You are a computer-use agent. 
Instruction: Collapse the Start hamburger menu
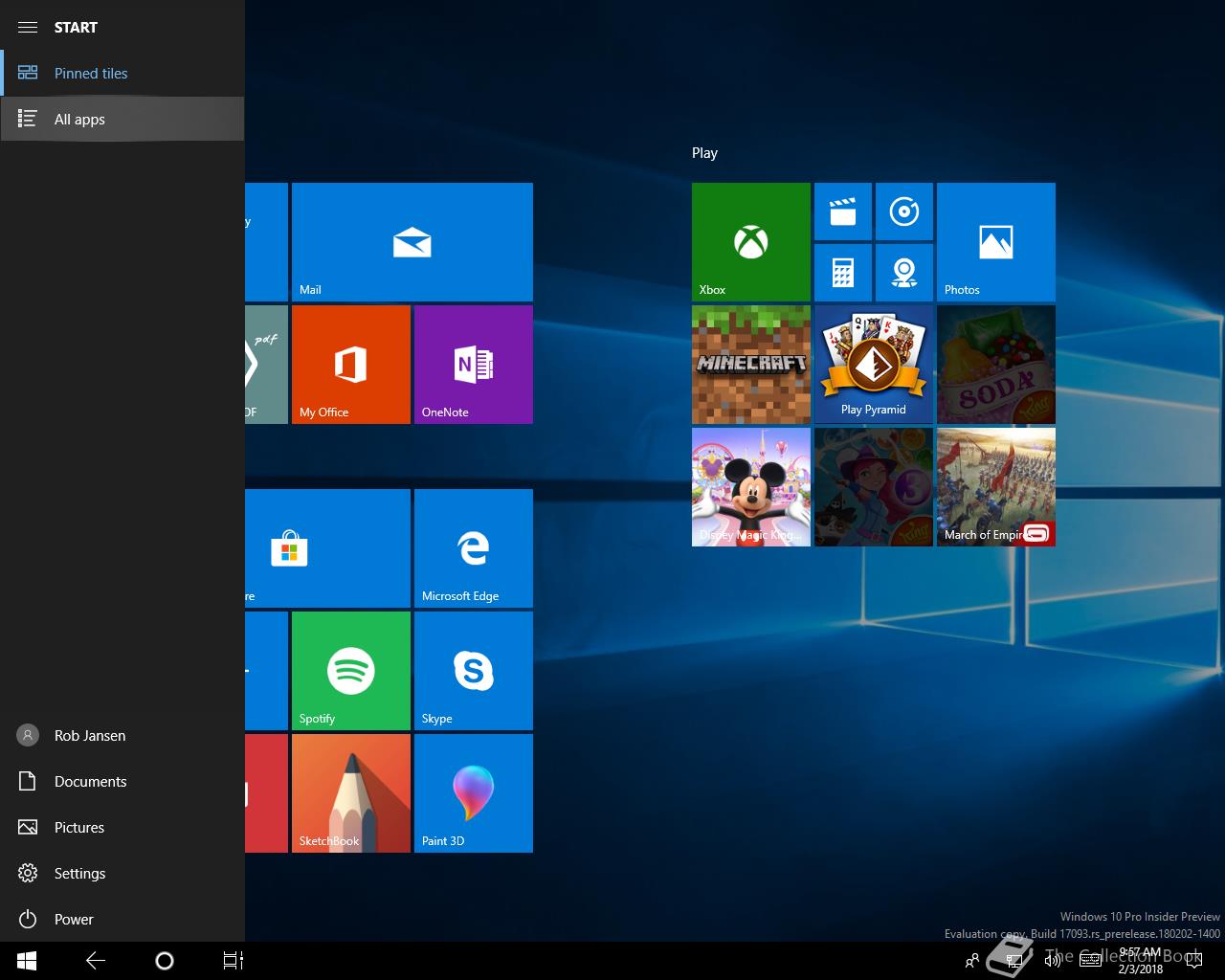point(28,27)
